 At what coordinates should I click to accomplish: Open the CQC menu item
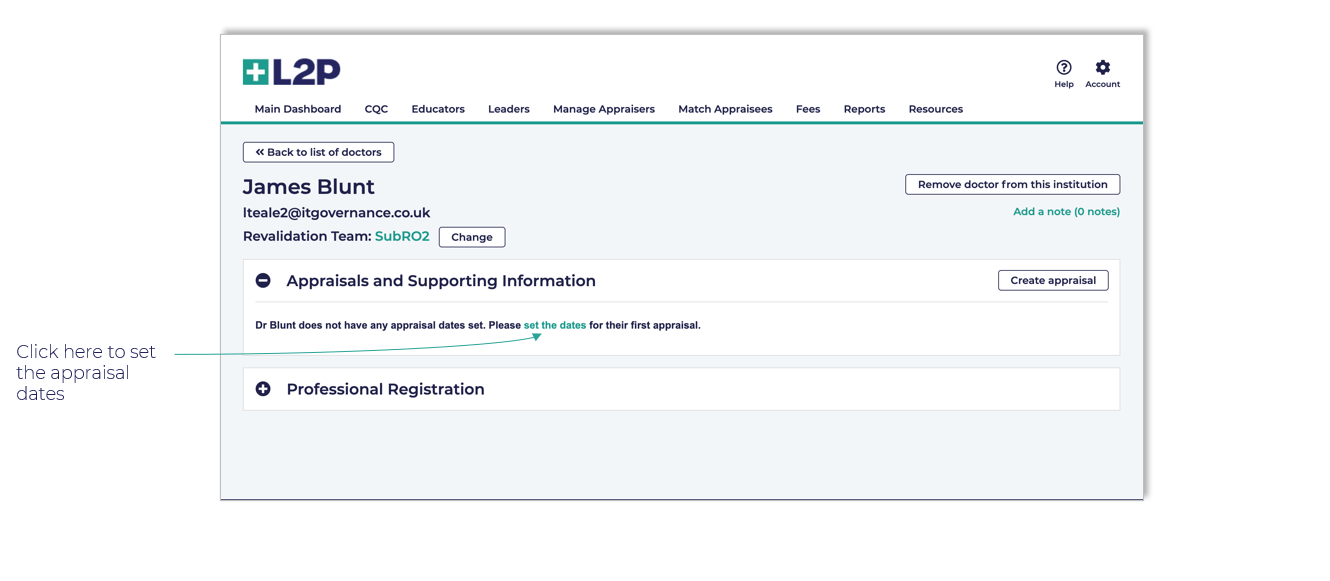(x=376, y=109)
